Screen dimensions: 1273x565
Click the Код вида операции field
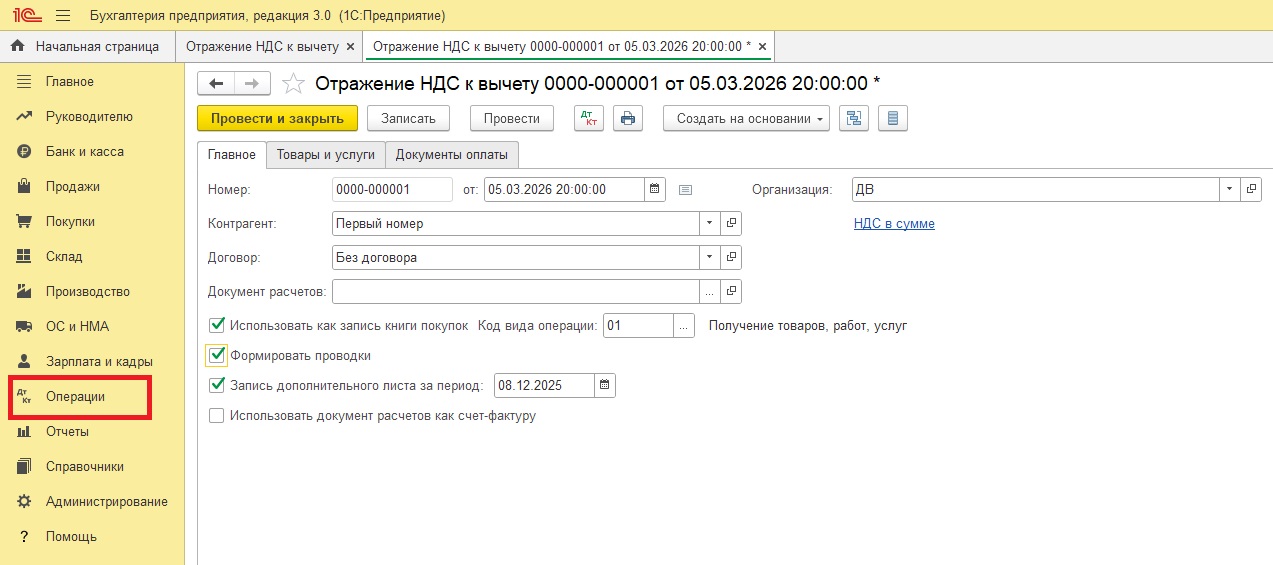[639, 325]
